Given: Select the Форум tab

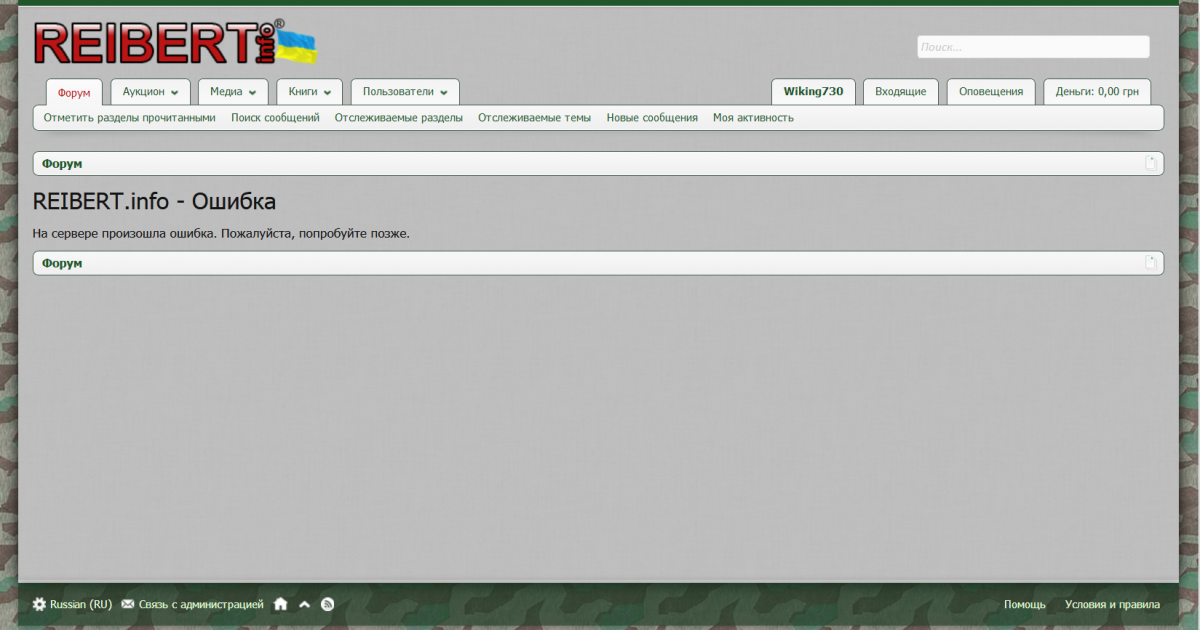Looking at the screenshot, I should (x=74, y=93).
